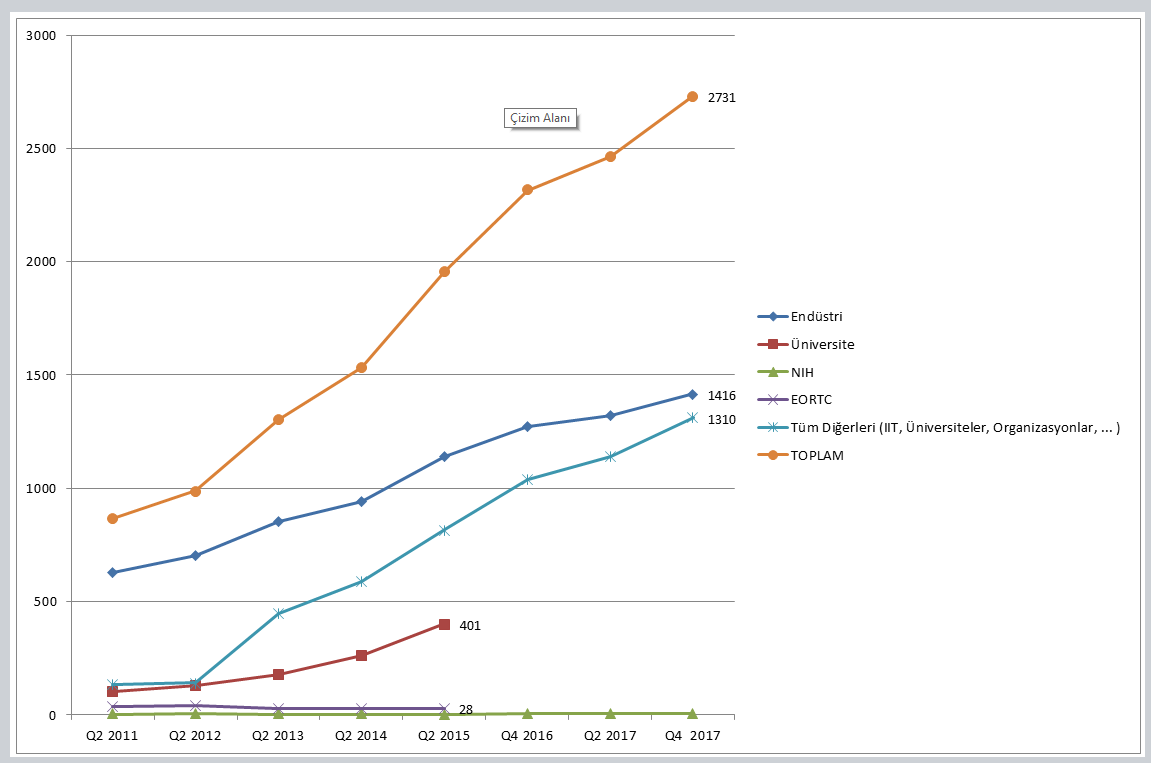Click the Q2 2011 axis label
The image size is (1151, 763).
(x=112, y=735)
